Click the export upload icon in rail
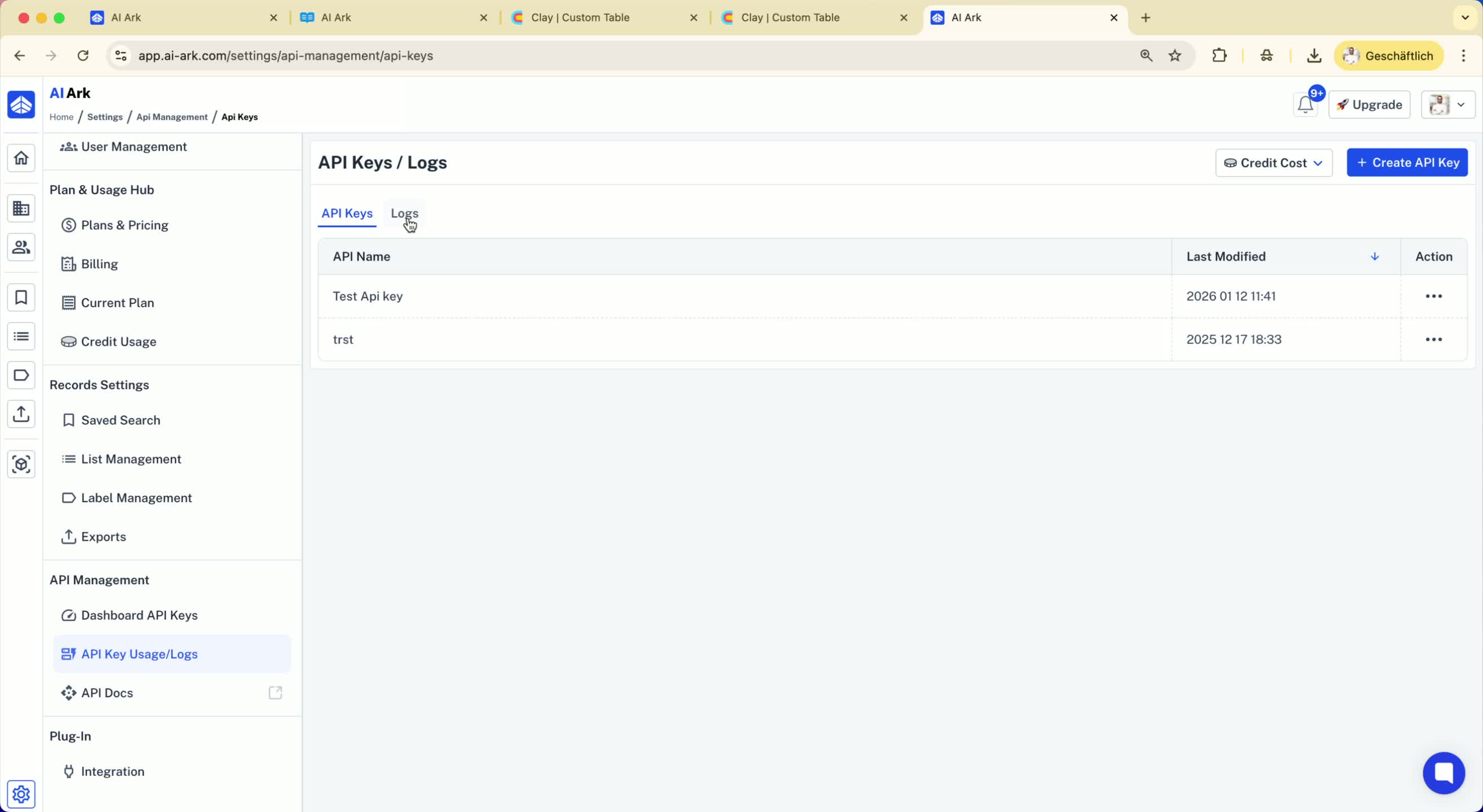The image size is (1483, 812). [x=21, y=414]
